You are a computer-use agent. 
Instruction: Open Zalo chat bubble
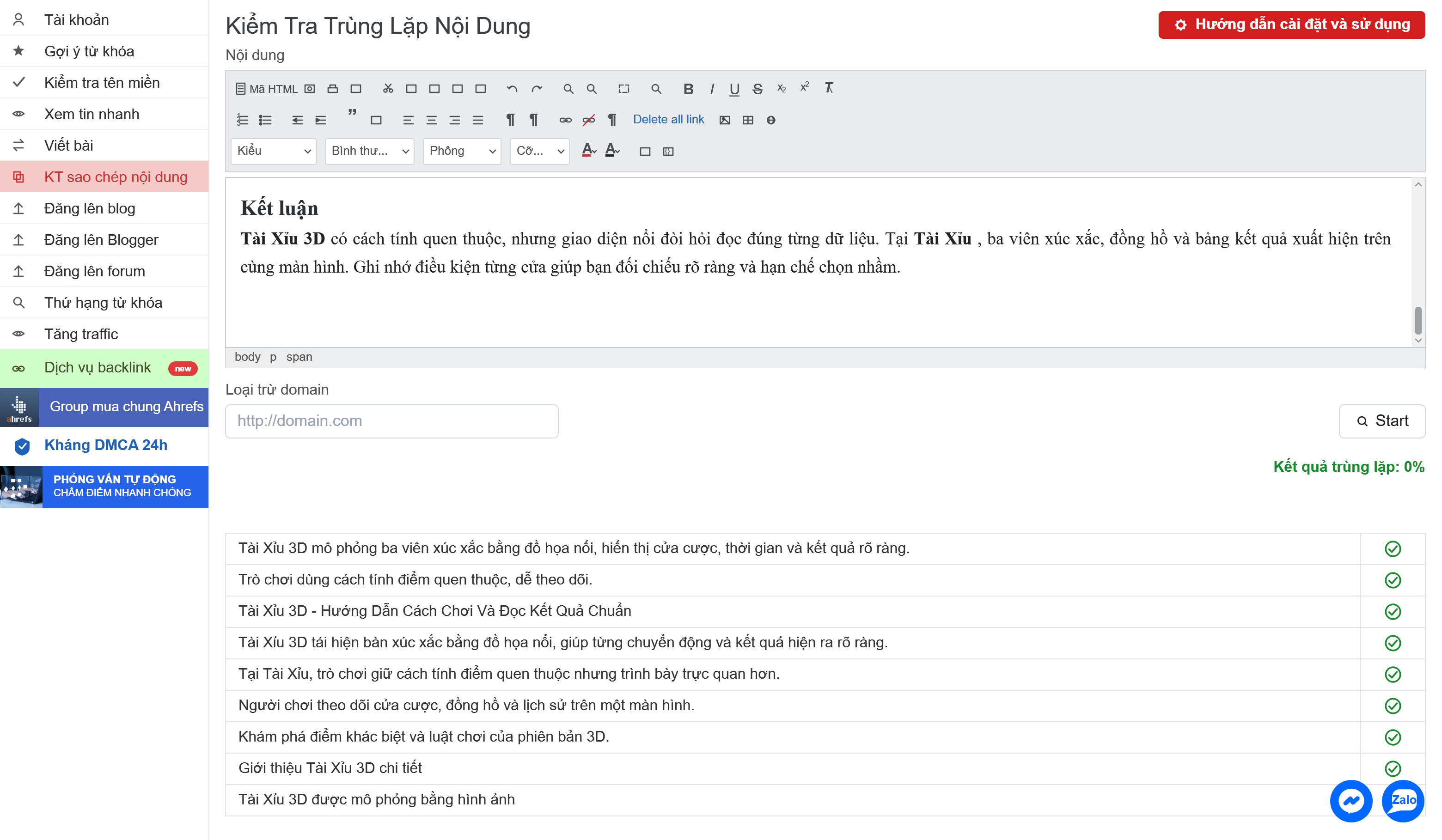[x=1403, y=801]
